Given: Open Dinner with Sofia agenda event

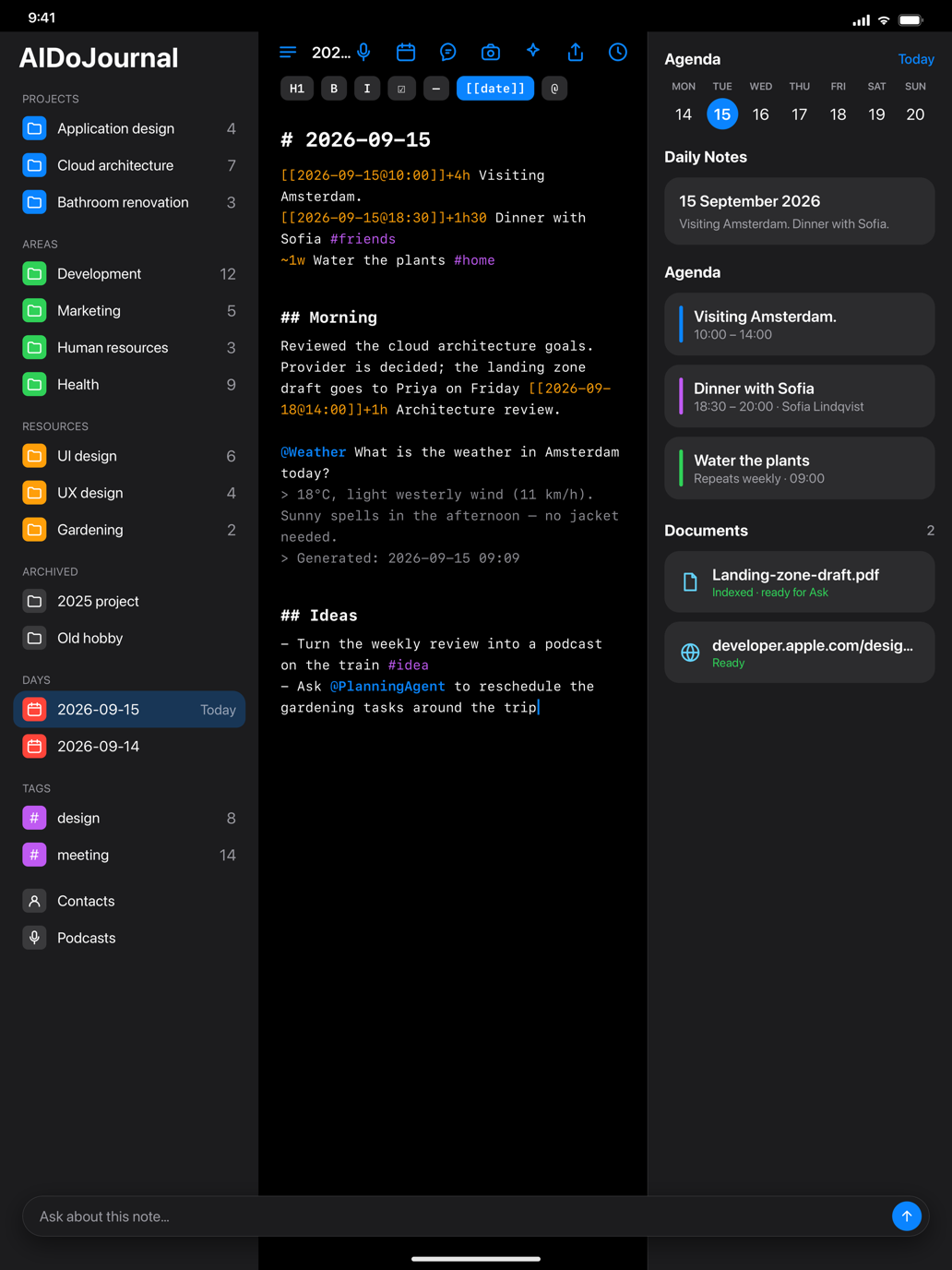Looking at the screenshot, I should (x=800, y=396).
